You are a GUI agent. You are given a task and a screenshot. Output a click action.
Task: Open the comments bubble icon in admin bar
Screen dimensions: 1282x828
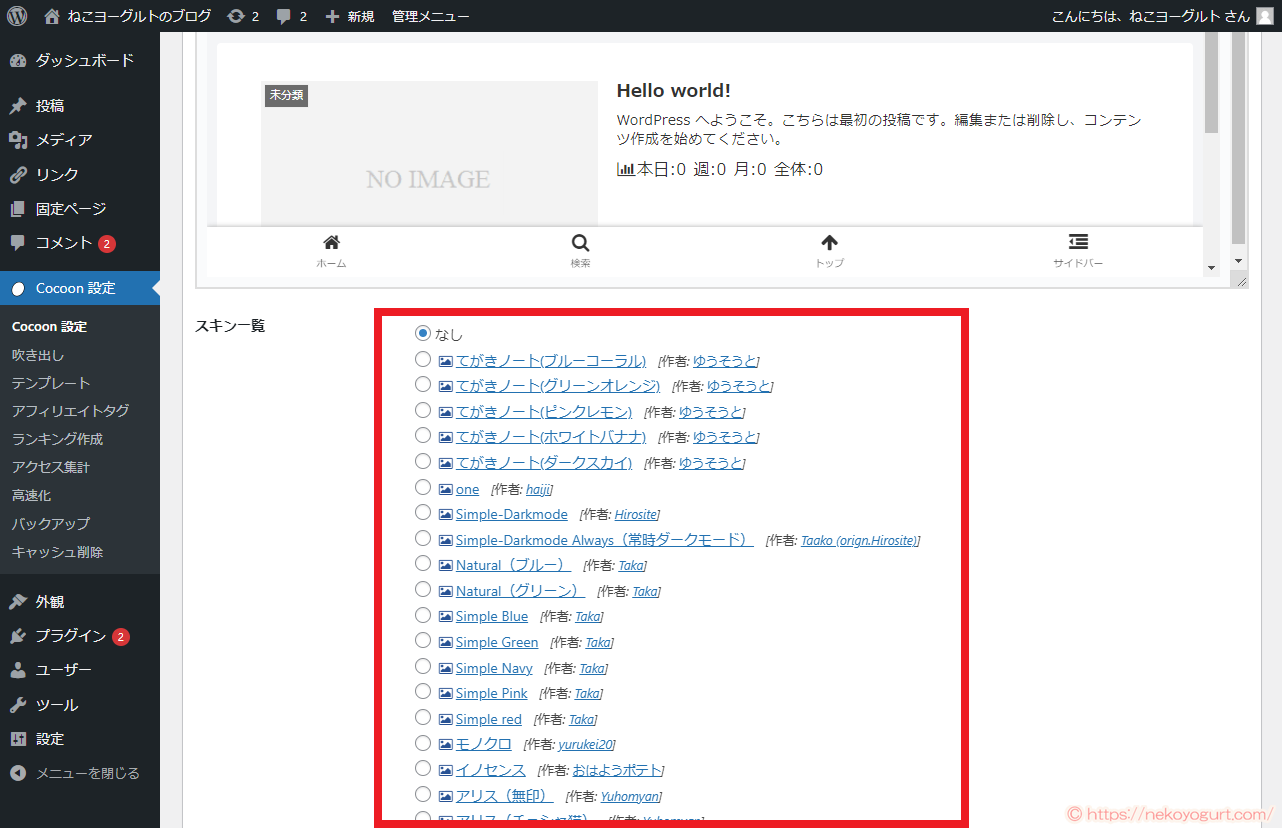[284, 16]
